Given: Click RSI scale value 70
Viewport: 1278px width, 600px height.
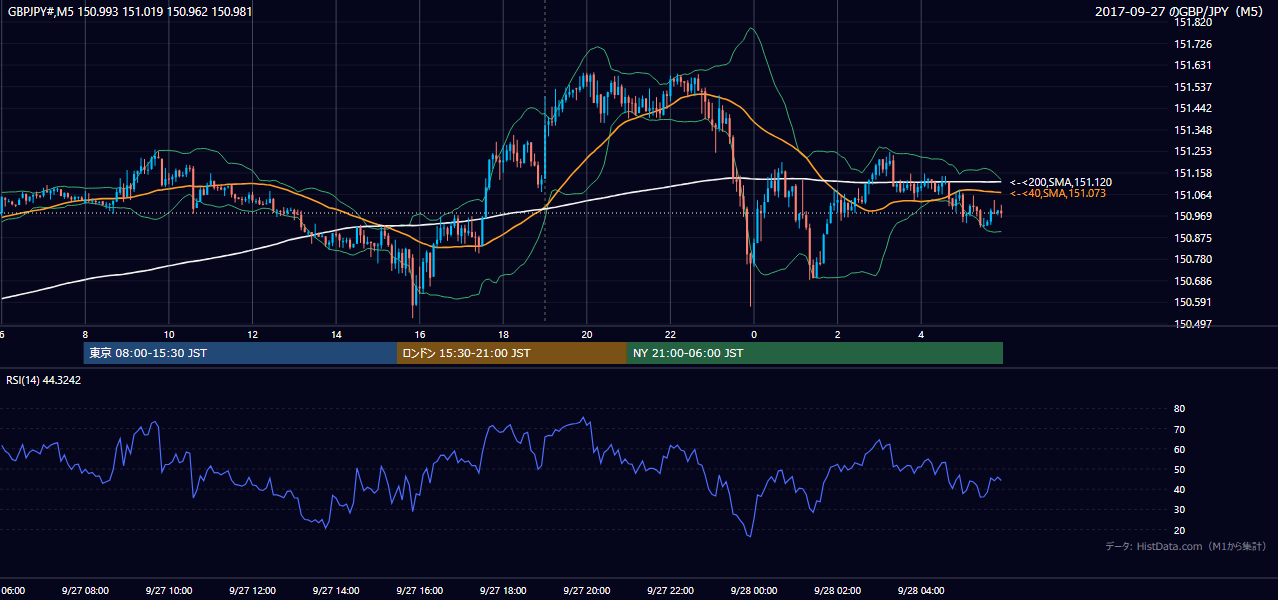Looking at the screenshot, I should 1179,429.
